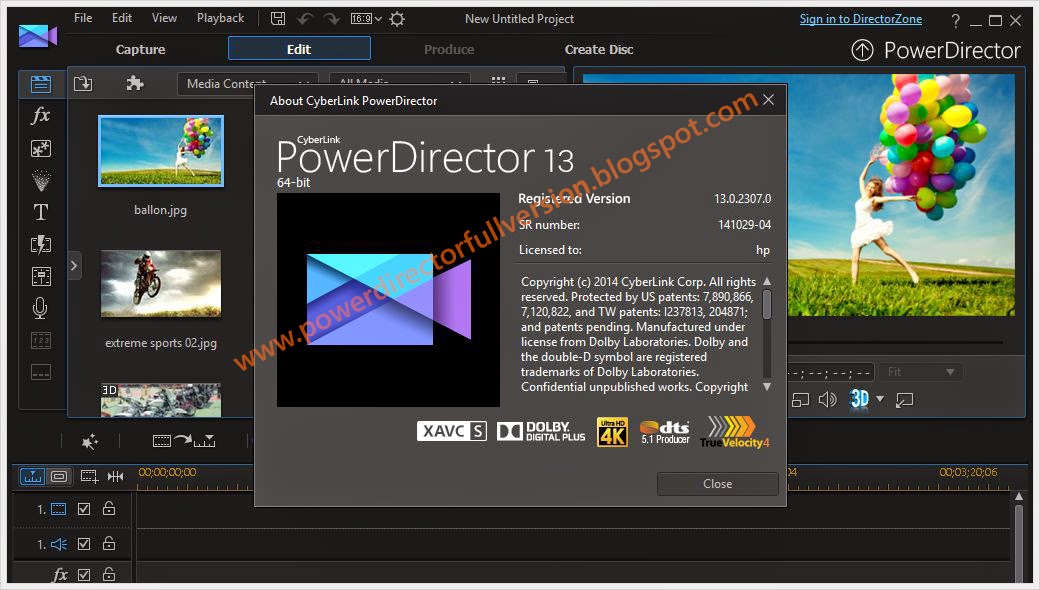This screenshot has width=1040, height=590.
Task: Switch to the Capture tab
Action: [140, 50]
